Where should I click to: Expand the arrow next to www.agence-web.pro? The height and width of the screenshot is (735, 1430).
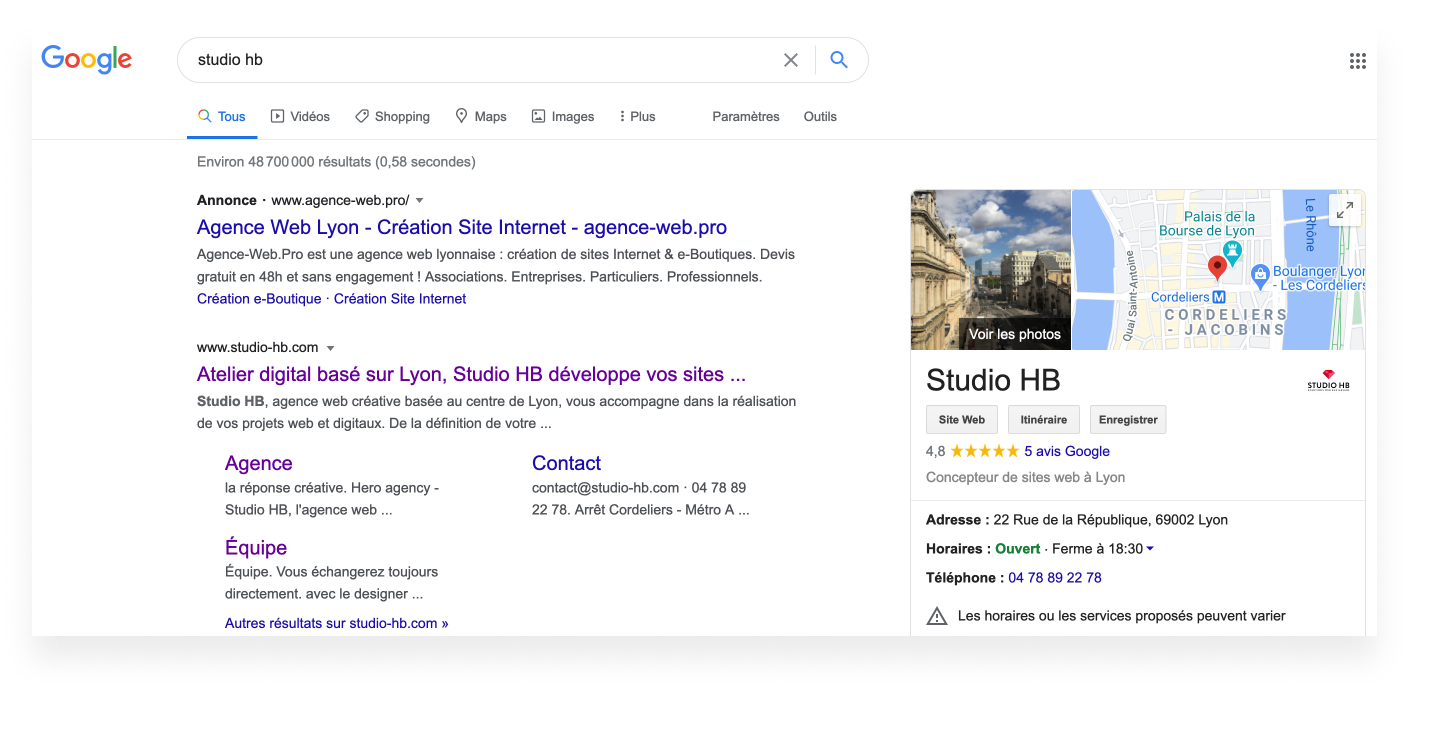click(x=420, y=201)
